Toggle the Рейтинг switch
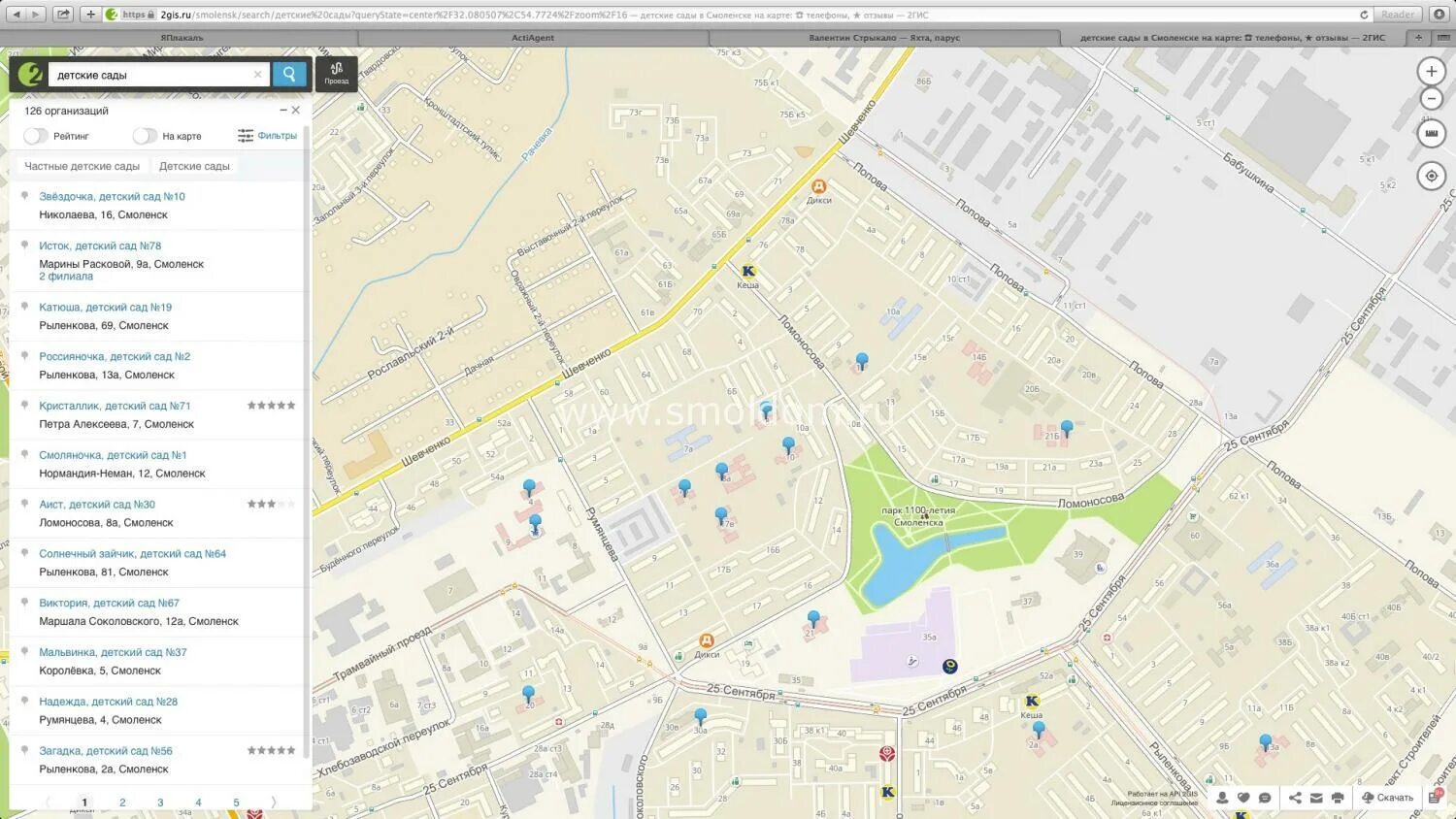 point(35,136)
